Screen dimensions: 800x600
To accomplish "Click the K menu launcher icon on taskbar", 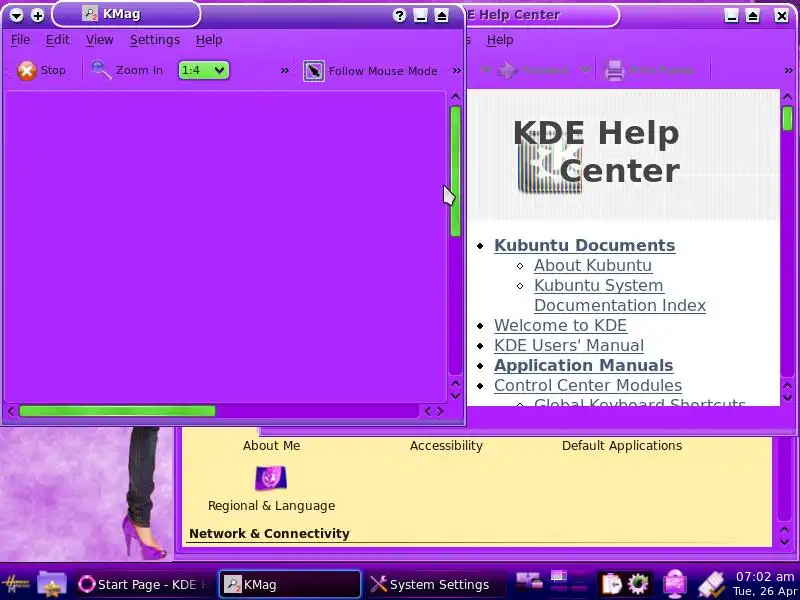I will 16,584.
